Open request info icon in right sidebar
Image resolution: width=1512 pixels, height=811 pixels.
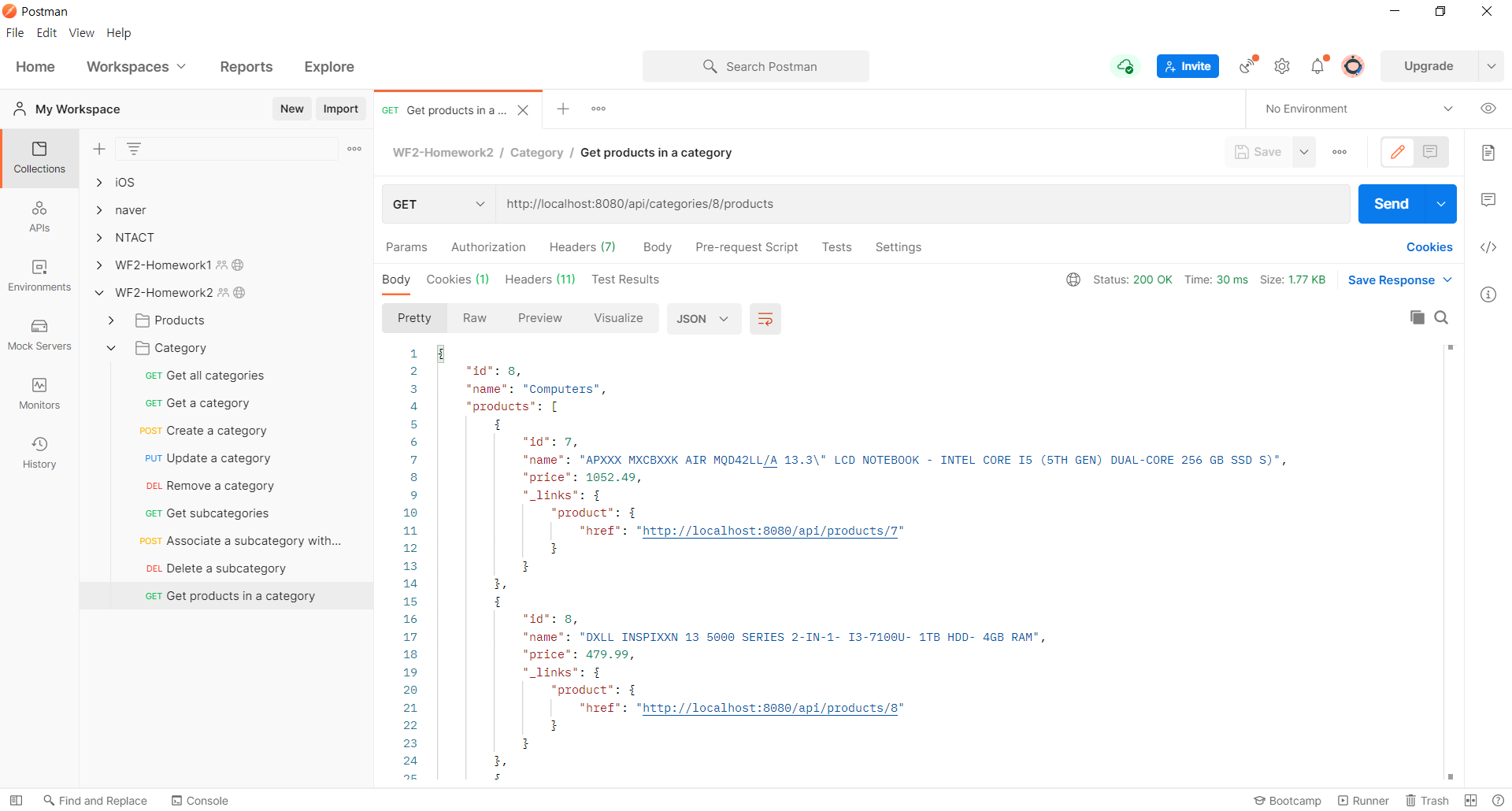coord(1488,294)
